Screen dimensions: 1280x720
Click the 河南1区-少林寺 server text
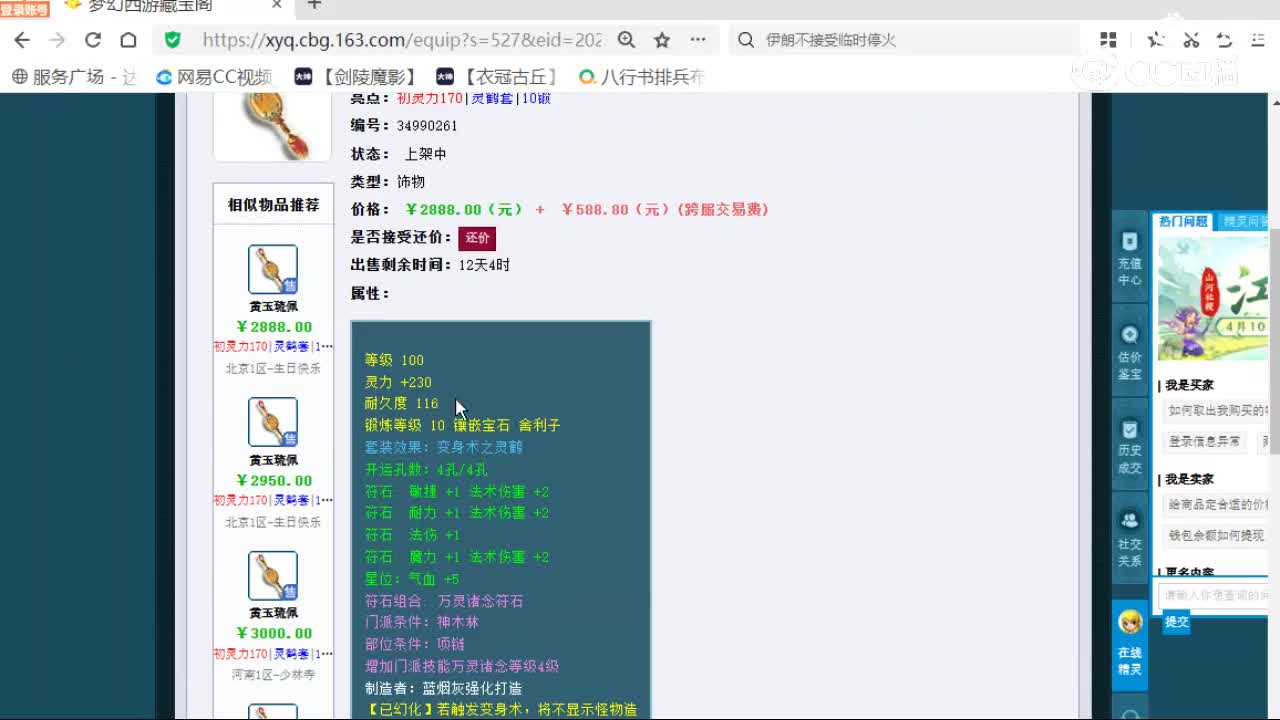(273, 675)
